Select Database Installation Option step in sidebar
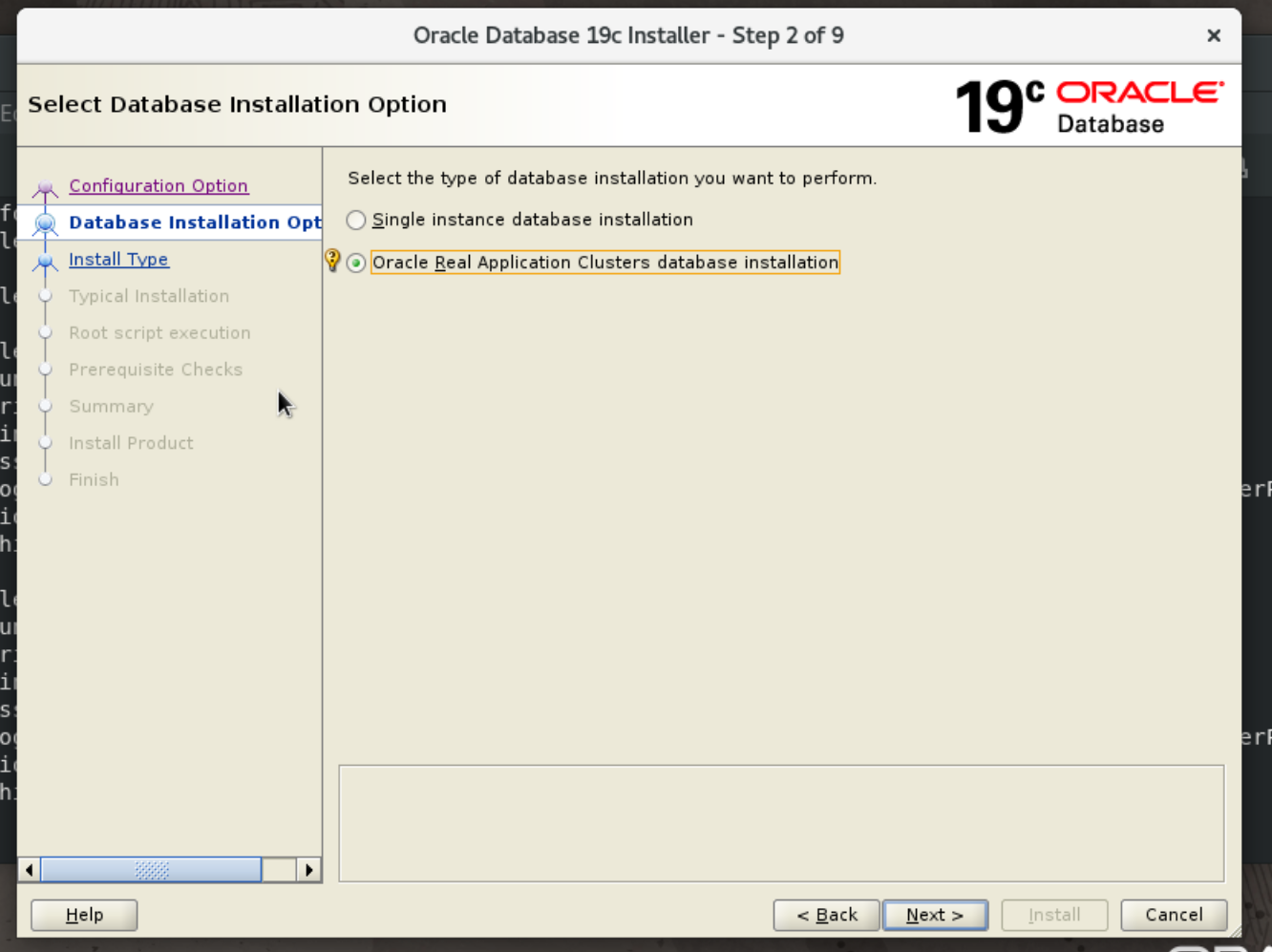Image resolution: width=1272 pixels, height=952 pixels. pos(195,222)
